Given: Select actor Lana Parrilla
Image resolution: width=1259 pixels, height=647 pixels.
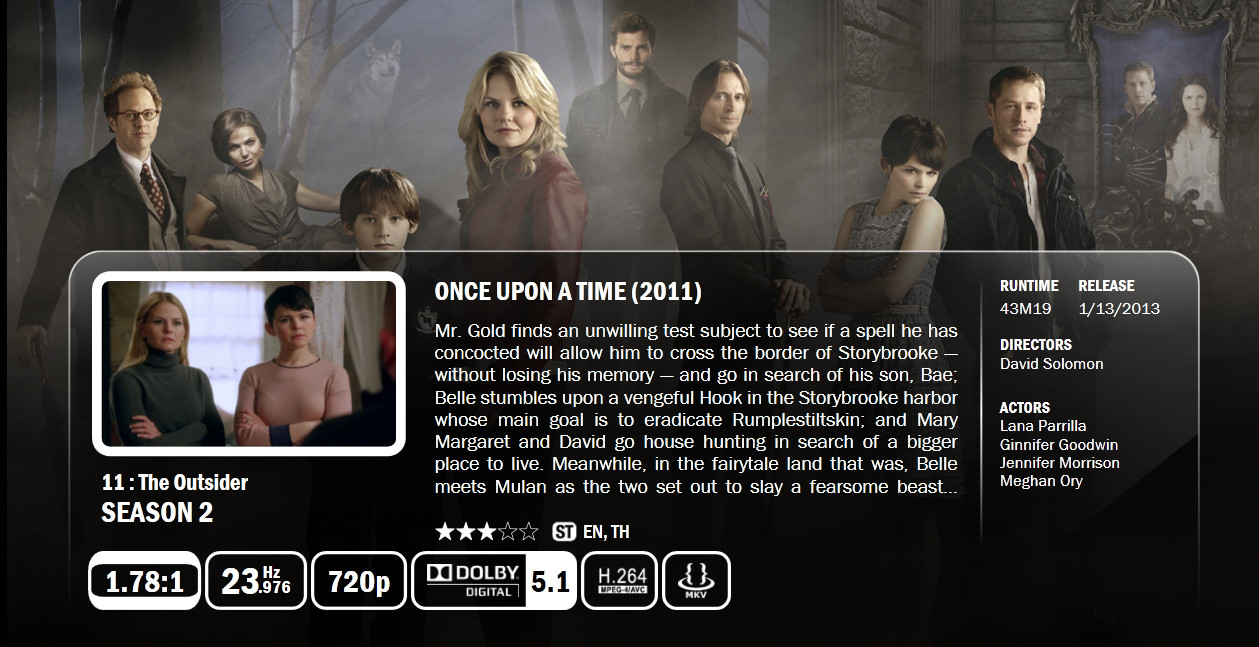Looking at the screenshot, I should (x=1043, y=426).
